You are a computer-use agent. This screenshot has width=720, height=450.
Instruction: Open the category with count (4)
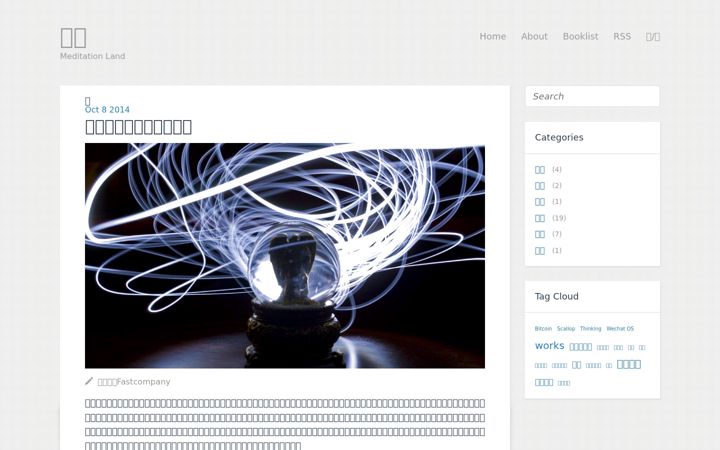(x=540, y=170)
